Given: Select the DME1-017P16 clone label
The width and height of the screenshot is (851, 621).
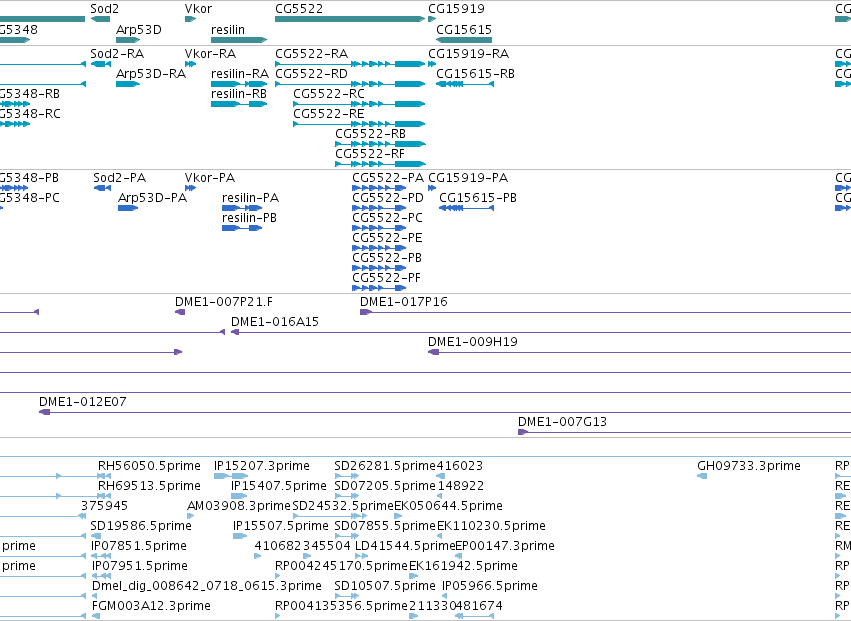Looking at the screenshot, I should 404,302.
